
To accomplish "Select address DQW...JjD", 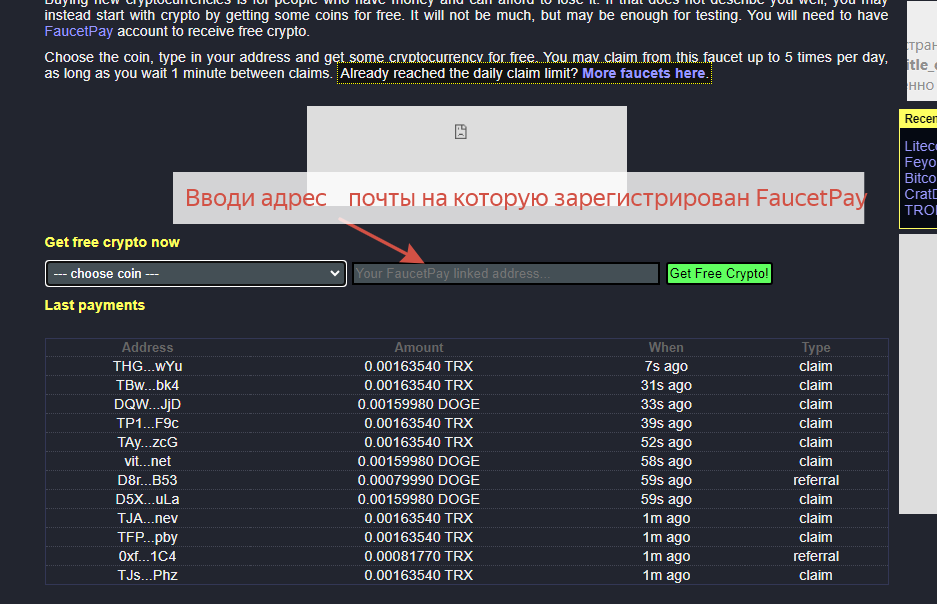I will (148, 404).
